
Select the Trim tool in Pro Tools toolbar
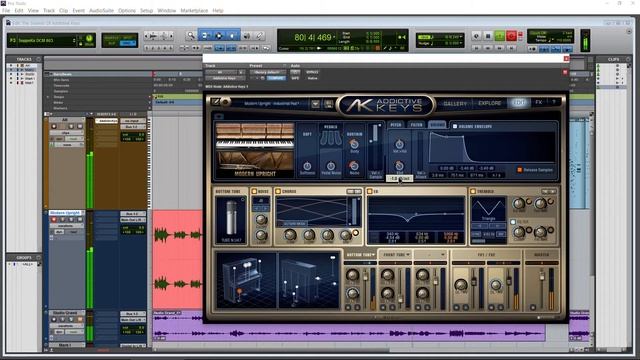coord(205,36)
